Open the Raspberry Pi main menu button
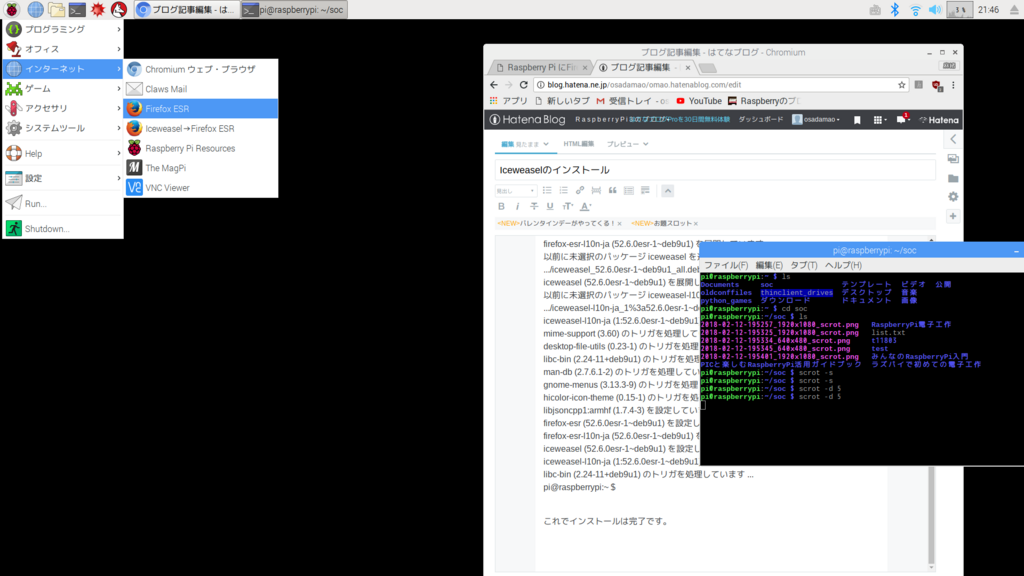 click(x=12, y=10)
